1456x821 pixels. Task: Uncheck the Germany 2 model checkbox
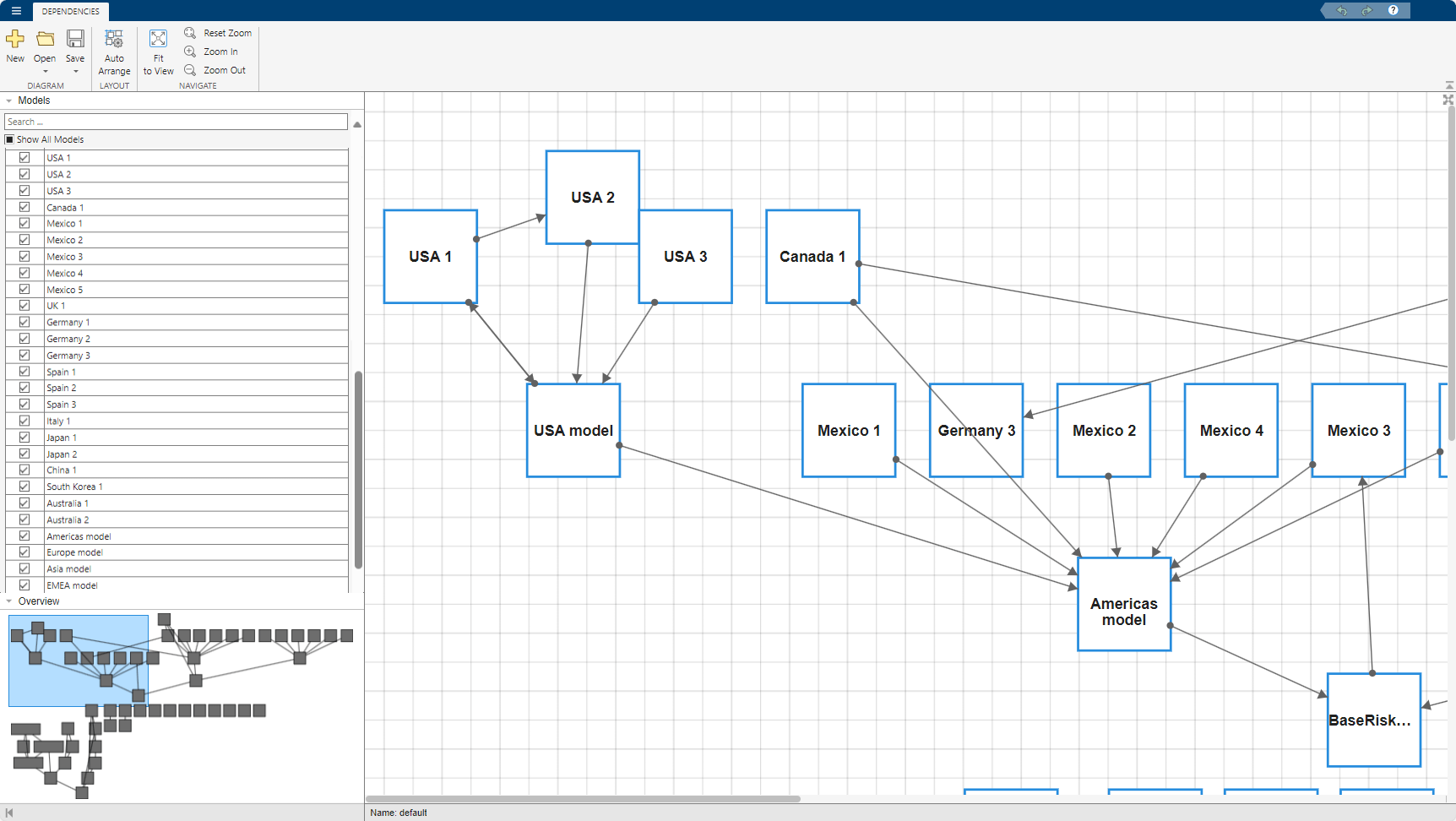(24, 339)
